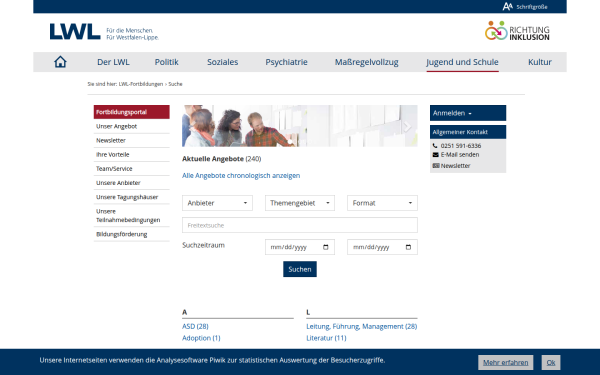Image resolution: width=600 pixels, height=375 pixels.
Task: Open Unser Angebot sidebar item
Action: pyautogui.click(x=132, y=126)
